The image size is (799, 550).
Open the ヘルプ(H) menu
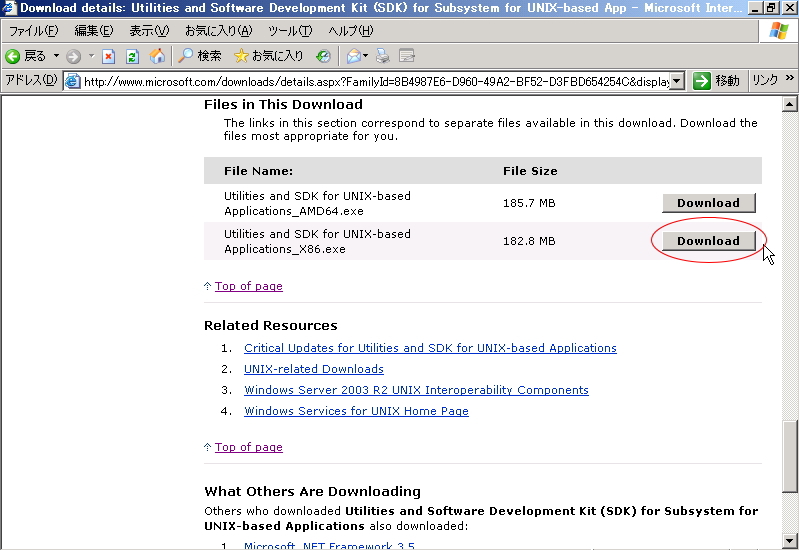point(351,31)
